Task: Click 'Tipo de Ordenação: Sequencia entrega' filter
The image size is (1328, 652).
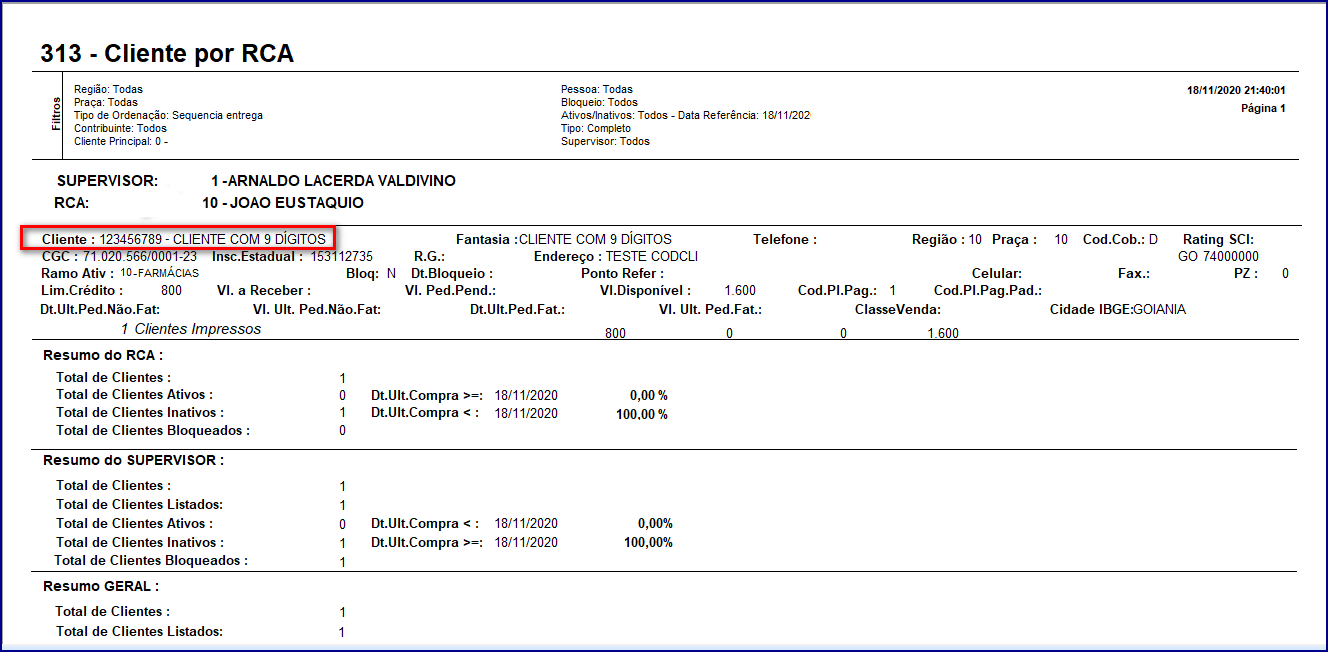Action: pyautogui.click(x=169, y=116)
